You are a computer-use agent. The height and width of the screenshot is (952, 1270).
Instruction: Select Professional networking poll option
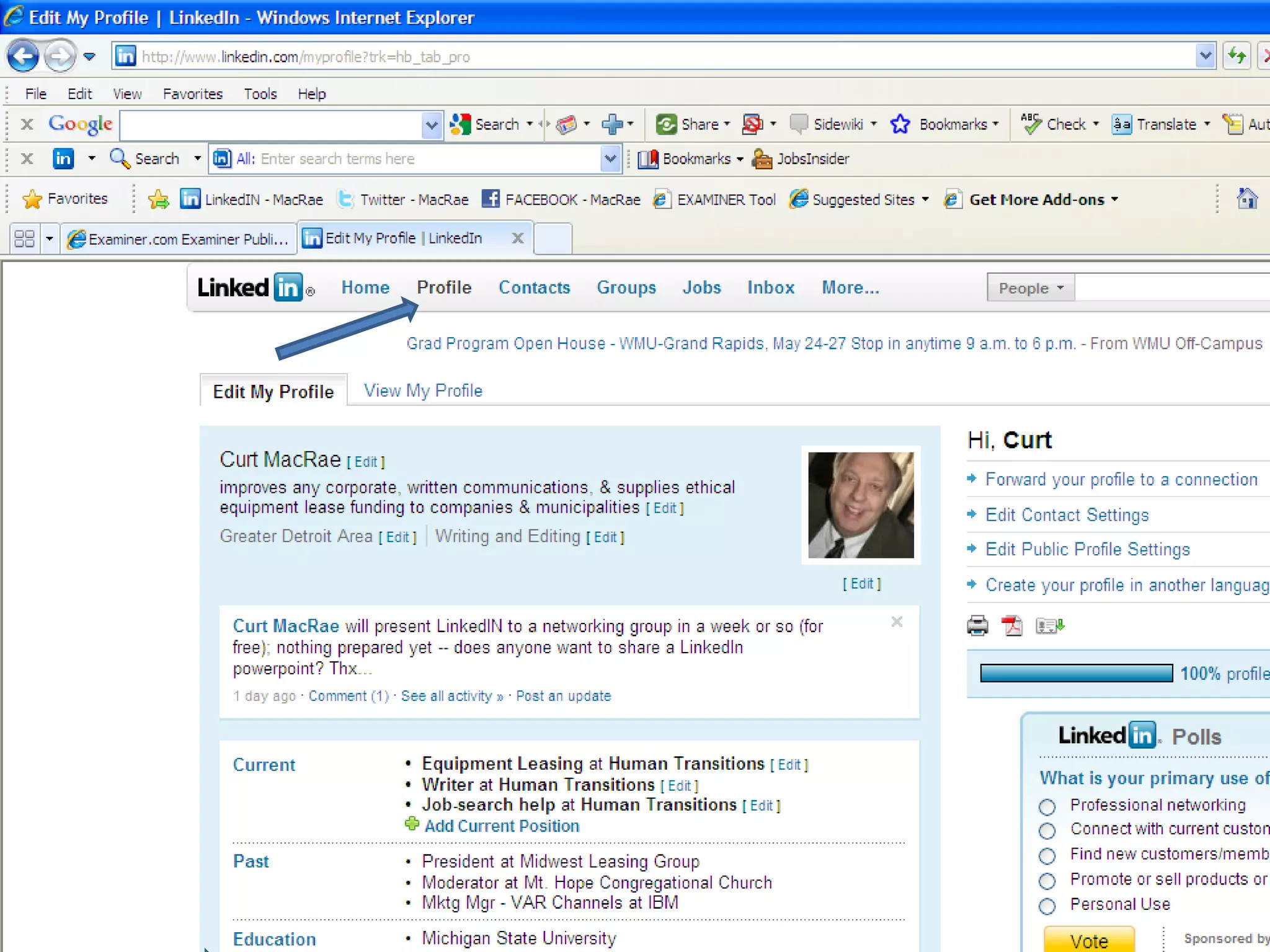1047,807
